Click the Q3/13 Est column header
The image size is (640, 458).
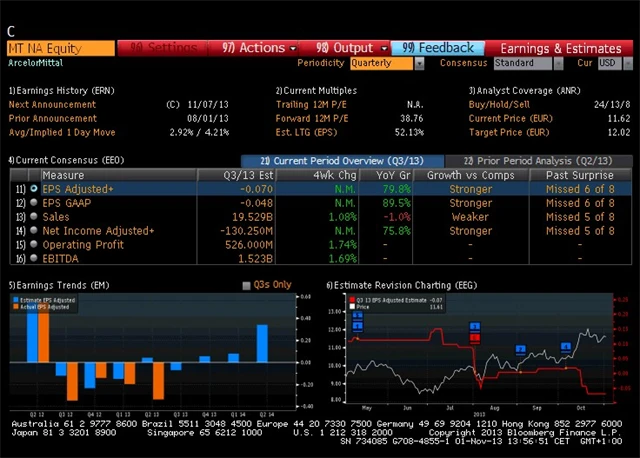coord(237,175)
